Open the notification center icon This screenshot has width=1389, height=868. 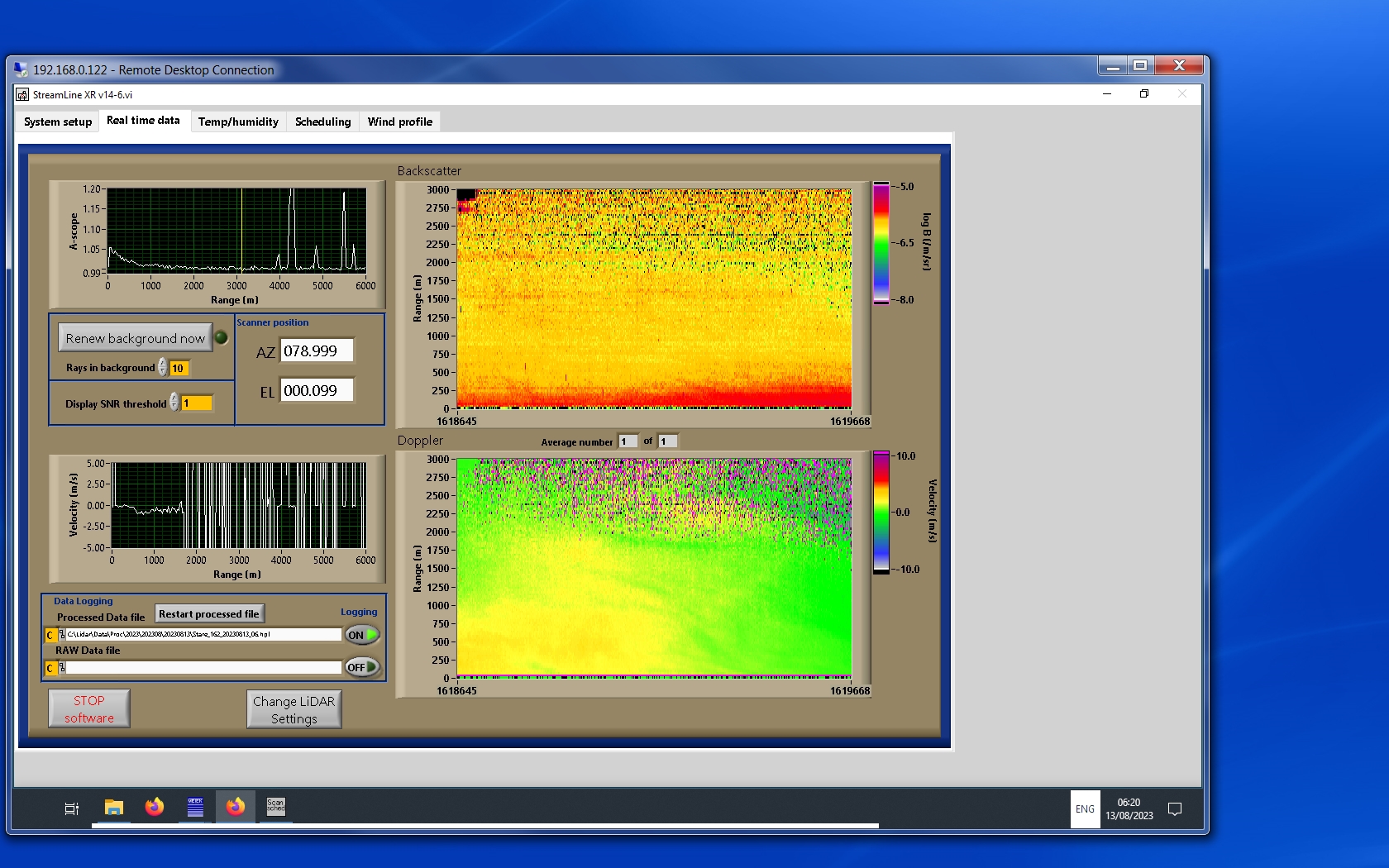click(x=1174, y=809)
